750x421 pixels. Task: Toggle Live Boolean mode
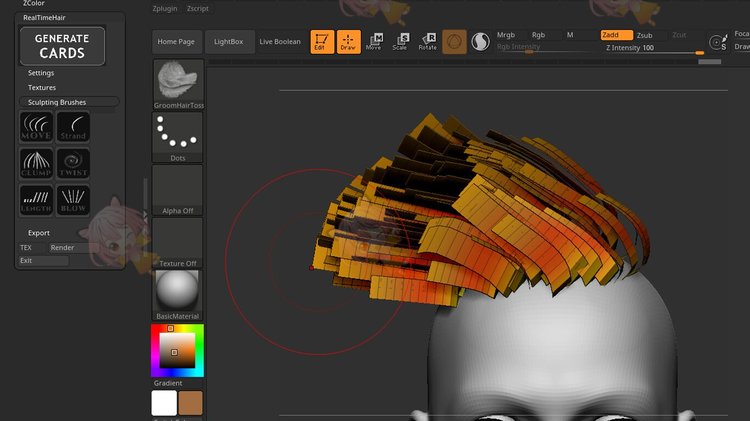pos(280,42)
